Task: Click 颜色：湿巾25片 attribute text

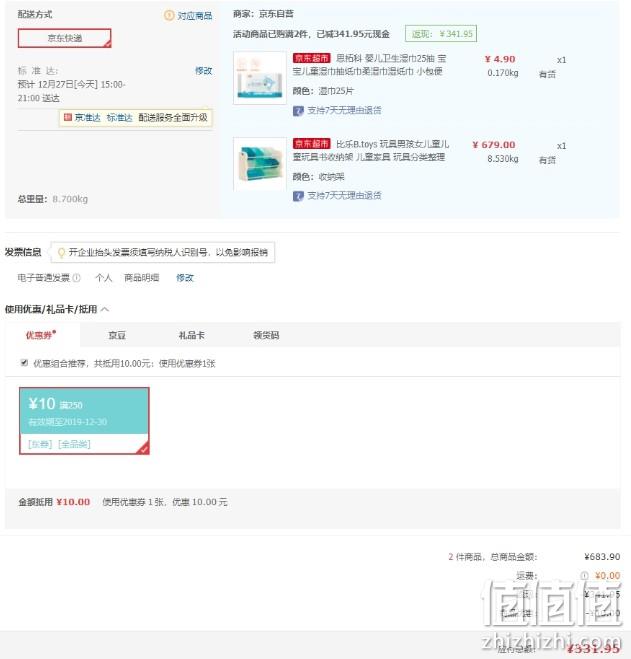Action: coord(323,91)
